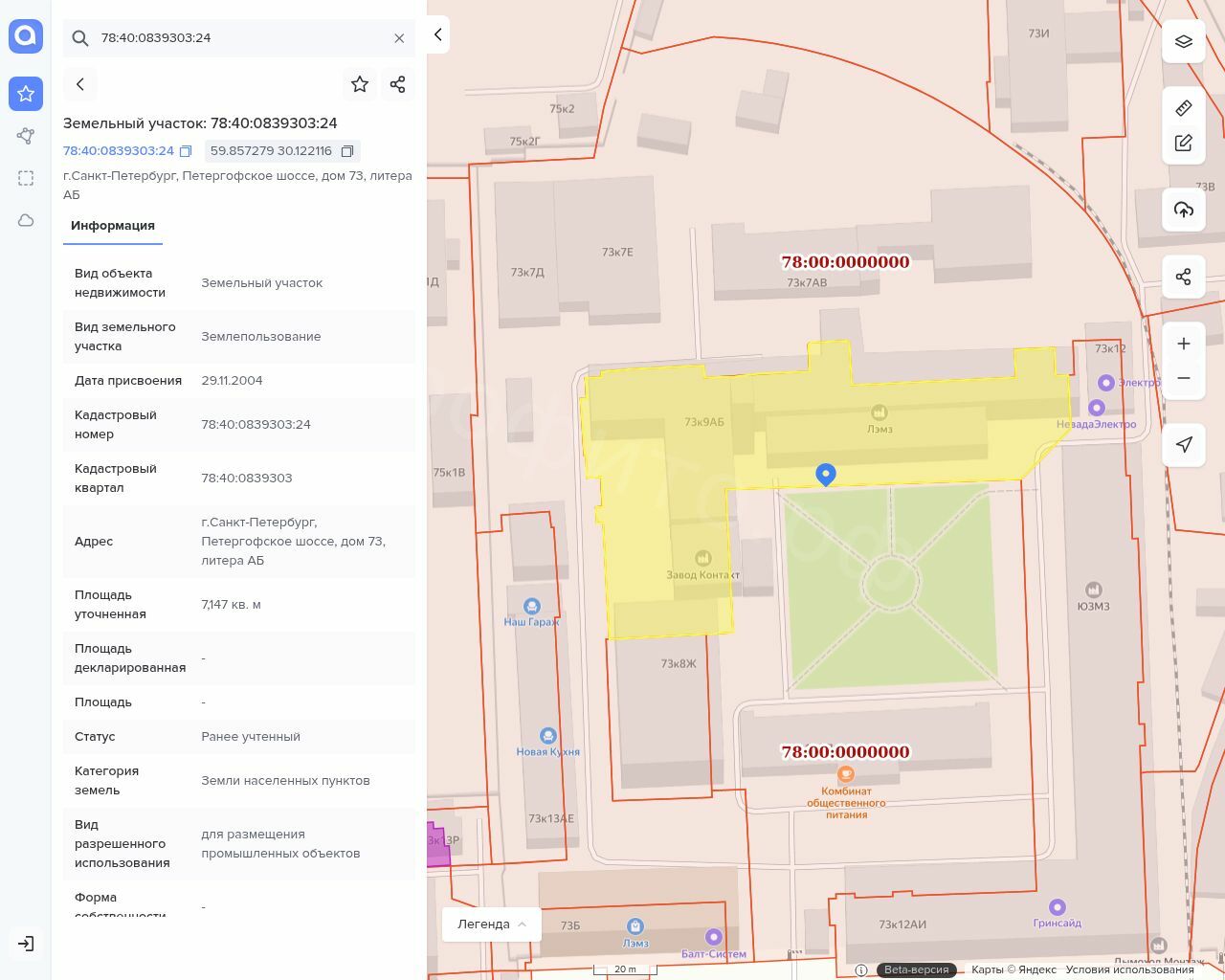Share the parcel from the info panel
Viewport: 1225px width, 980px height.
coord(398,84)
